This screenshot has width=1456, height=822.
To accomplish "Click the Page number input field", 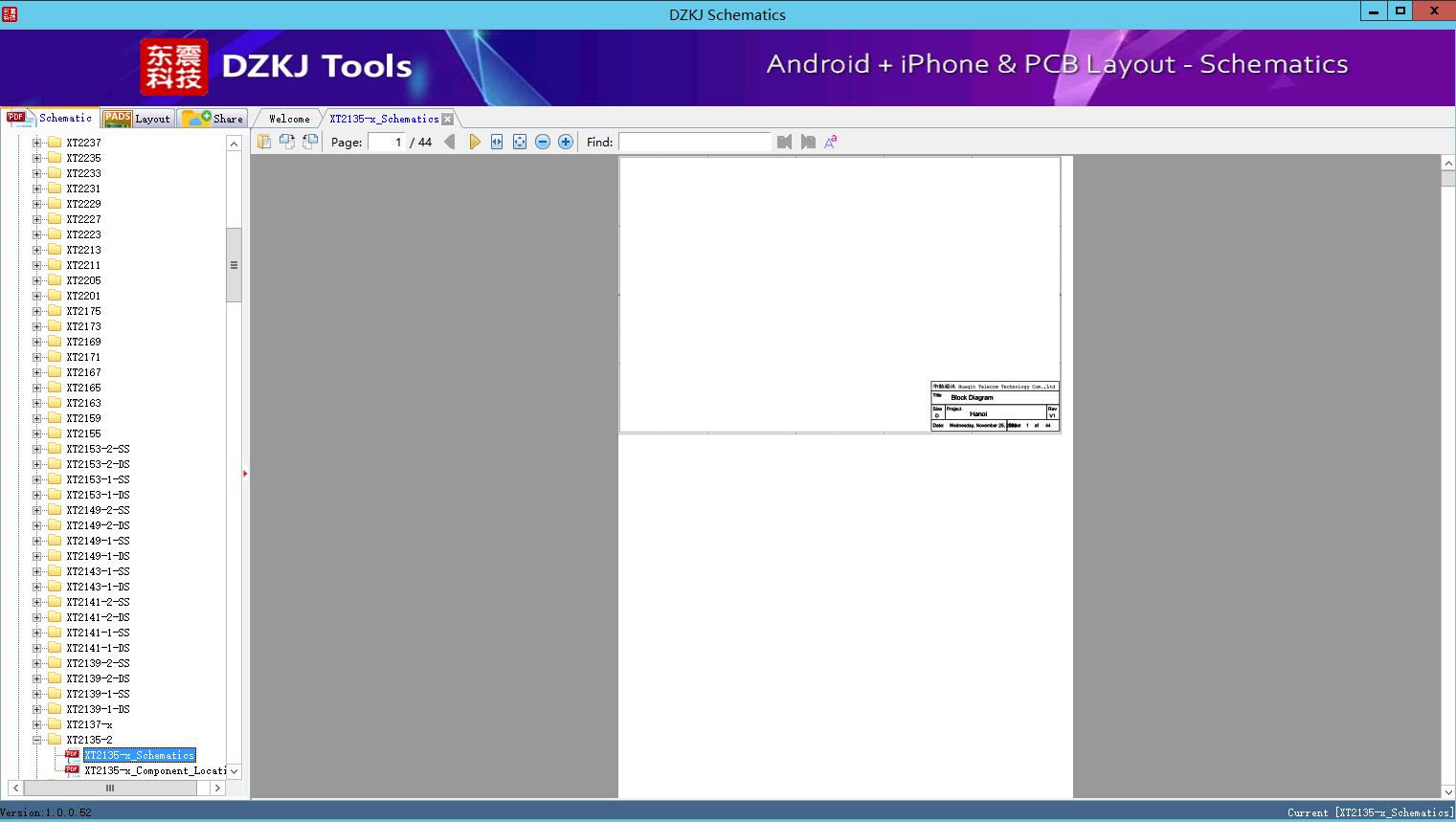I will tap(387, 142).
